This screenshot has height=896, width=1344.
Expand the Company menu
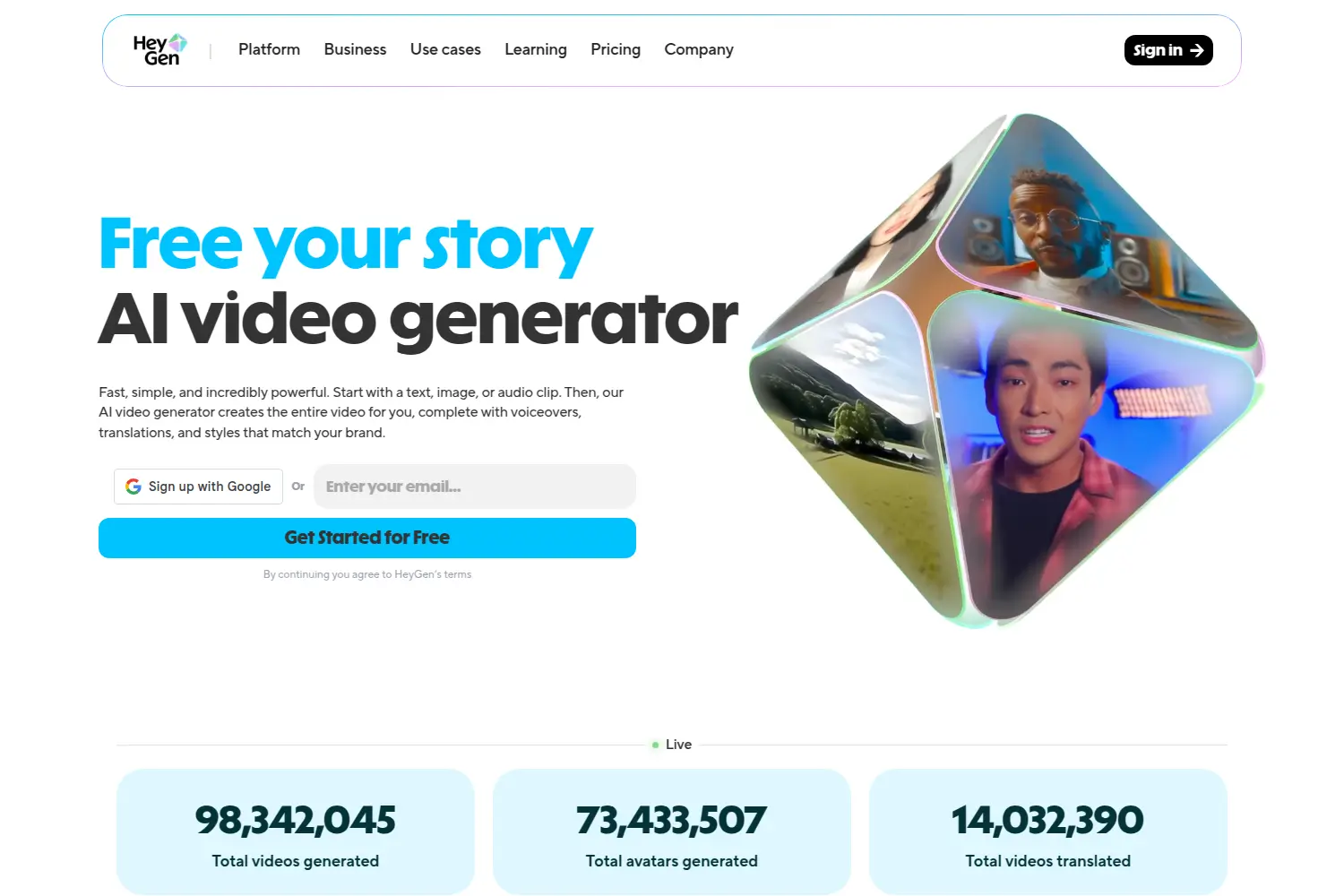point(699,49)
